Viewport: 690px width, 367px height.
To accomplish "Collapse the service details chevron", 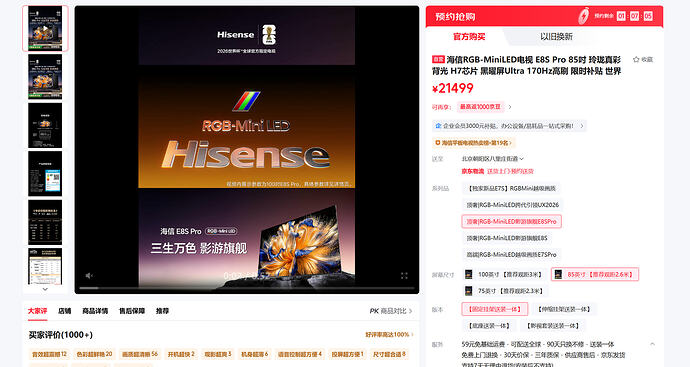I will click(652, 344).
